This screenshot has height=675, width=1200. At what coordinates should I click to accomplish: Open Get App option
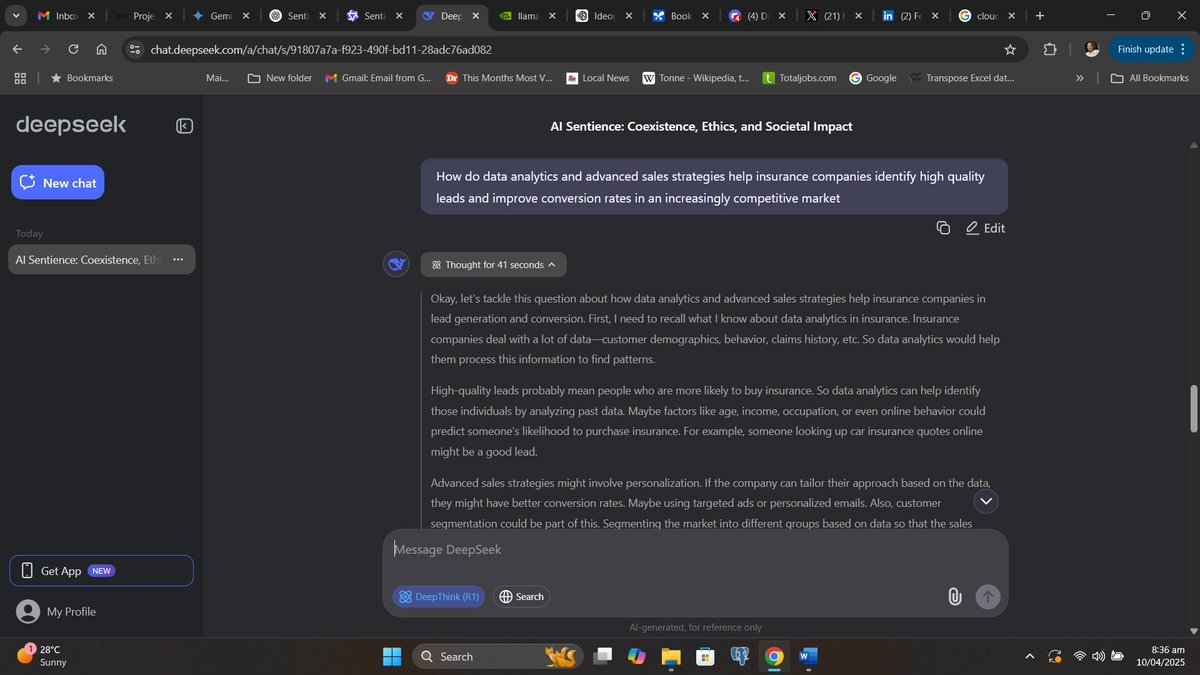(x=102, y=571)
